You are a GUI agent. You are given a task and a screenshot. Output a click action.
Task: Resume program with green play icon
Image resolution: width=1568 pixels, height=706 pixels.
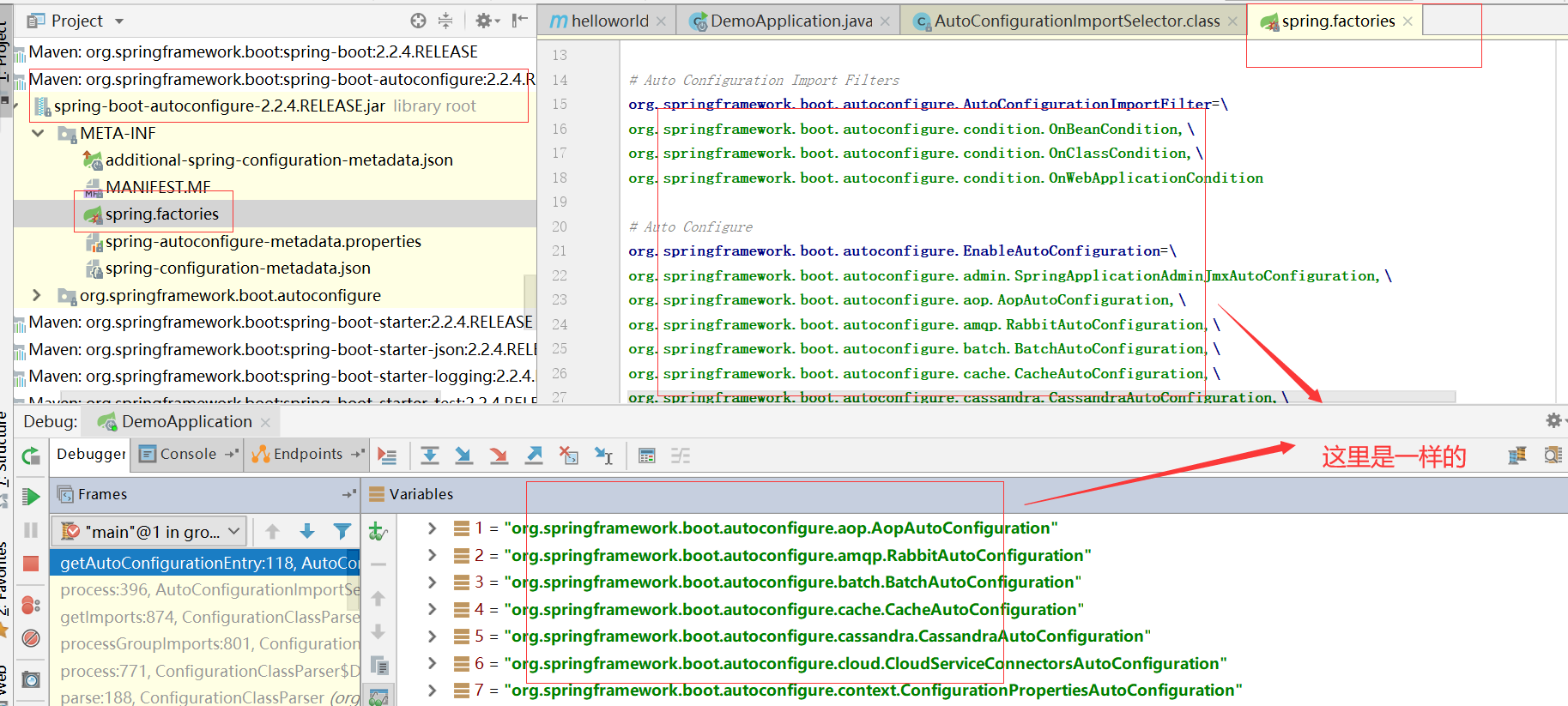pos(31,497)
